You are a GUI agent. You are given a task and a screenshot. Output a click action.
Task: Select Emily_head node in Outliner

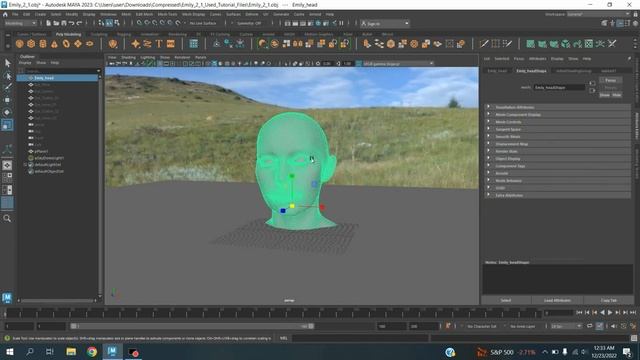58,78
